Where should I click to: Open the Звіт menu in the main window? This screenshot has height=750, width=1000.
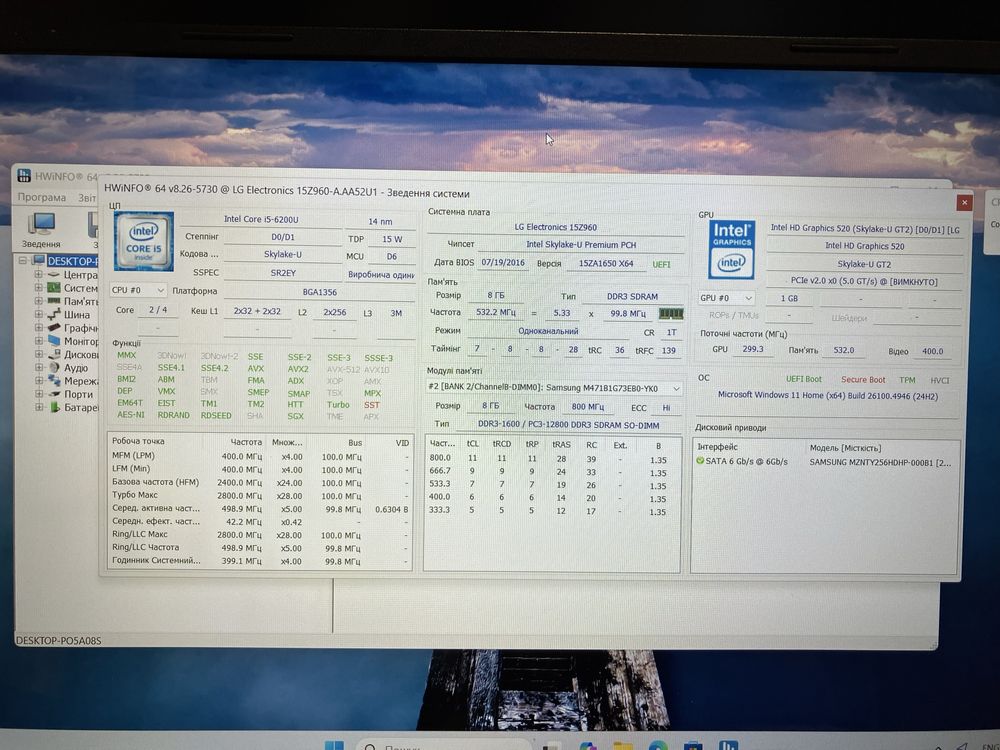(87, 198)
